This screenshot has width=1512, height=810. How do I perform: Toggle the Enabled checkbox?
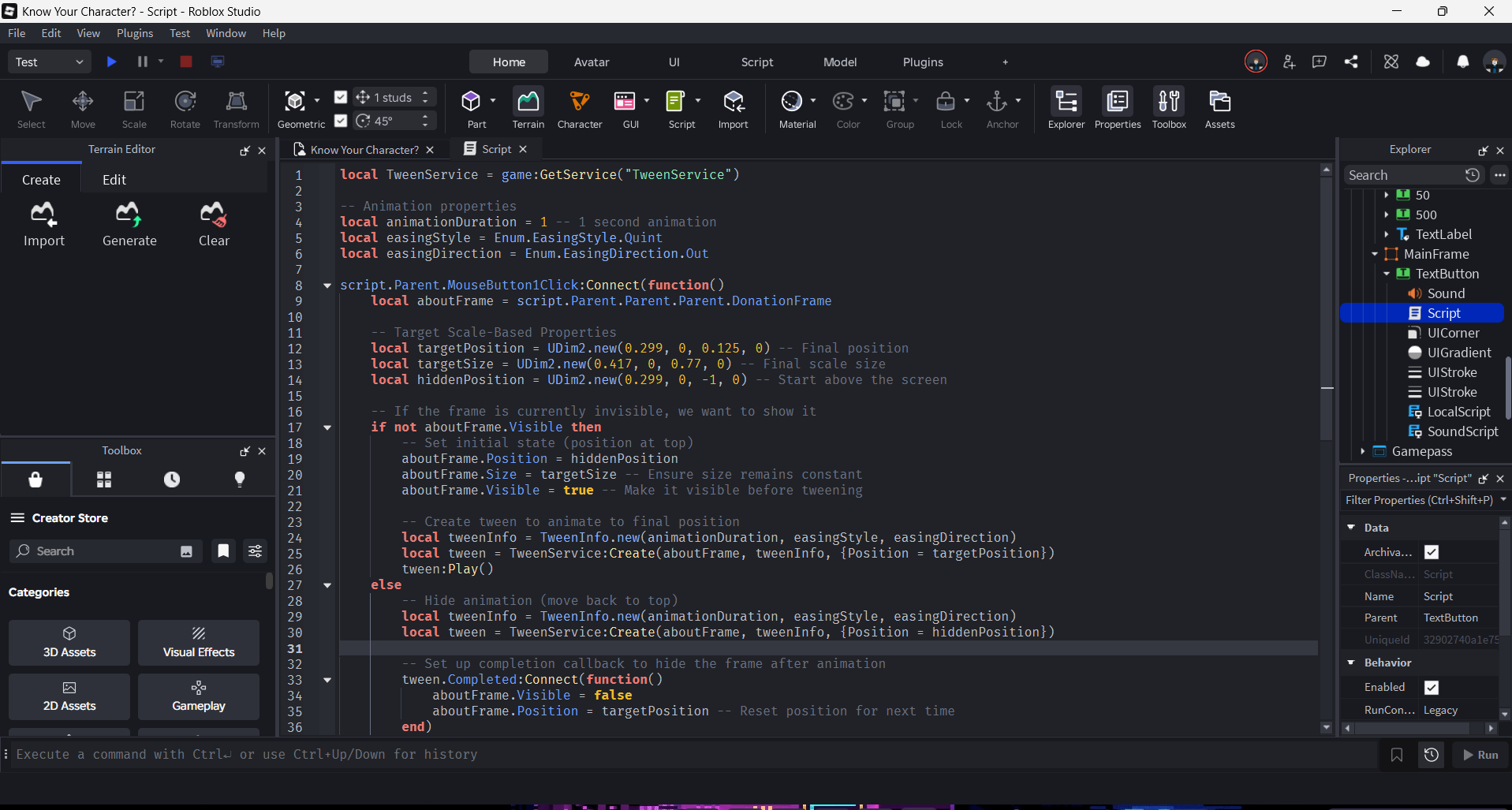pos(1432,688)
